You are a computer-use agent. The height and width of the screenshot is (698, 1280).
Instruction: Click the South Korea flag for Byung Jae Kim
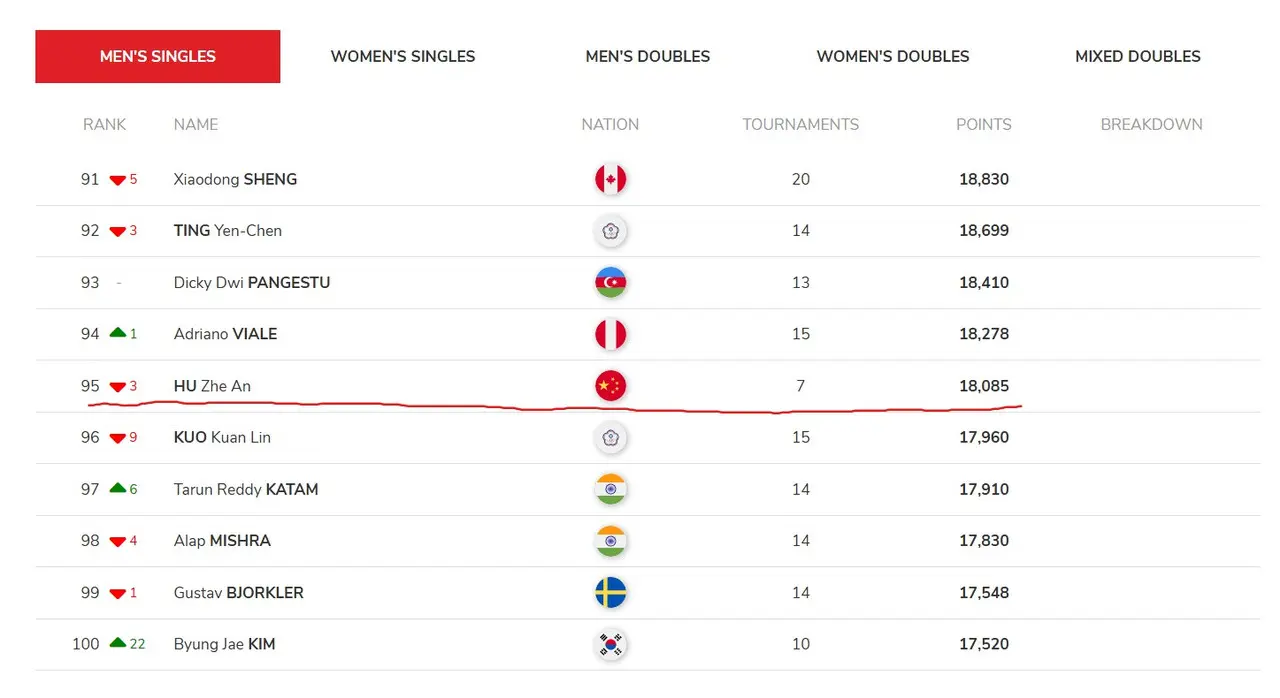pos(610,644)
